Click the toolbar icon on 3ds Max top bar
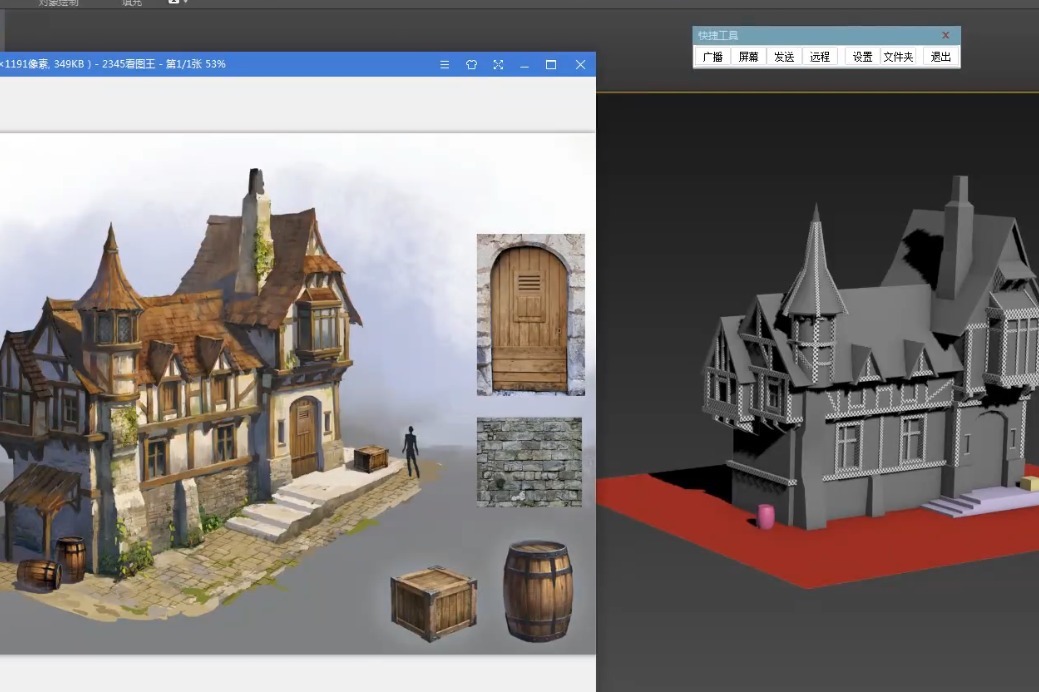The width and height of the screenshot is (1039, 692). 173,4
